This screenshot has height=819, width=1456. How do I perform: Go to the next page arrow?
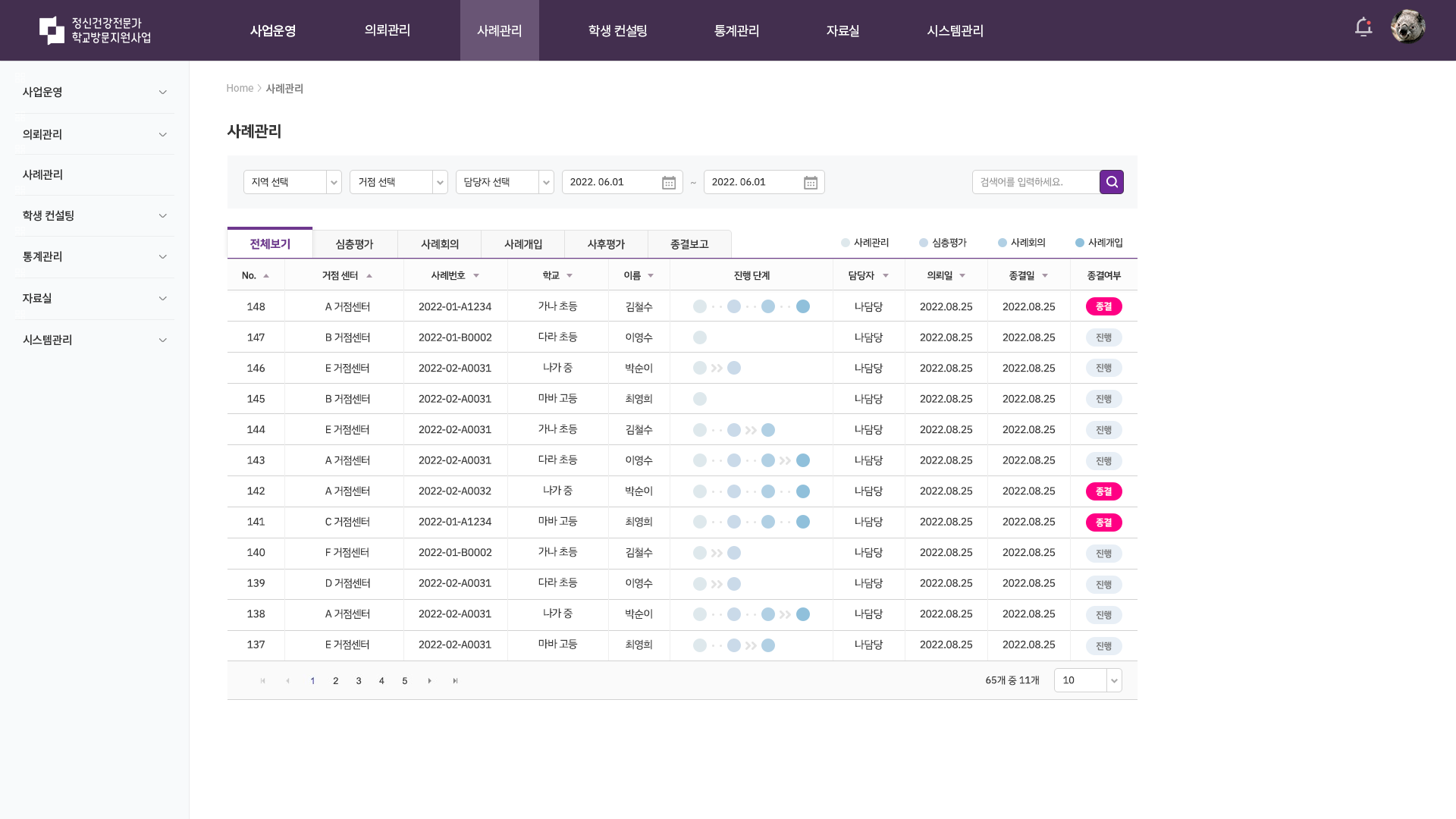[x=429, y=681]
